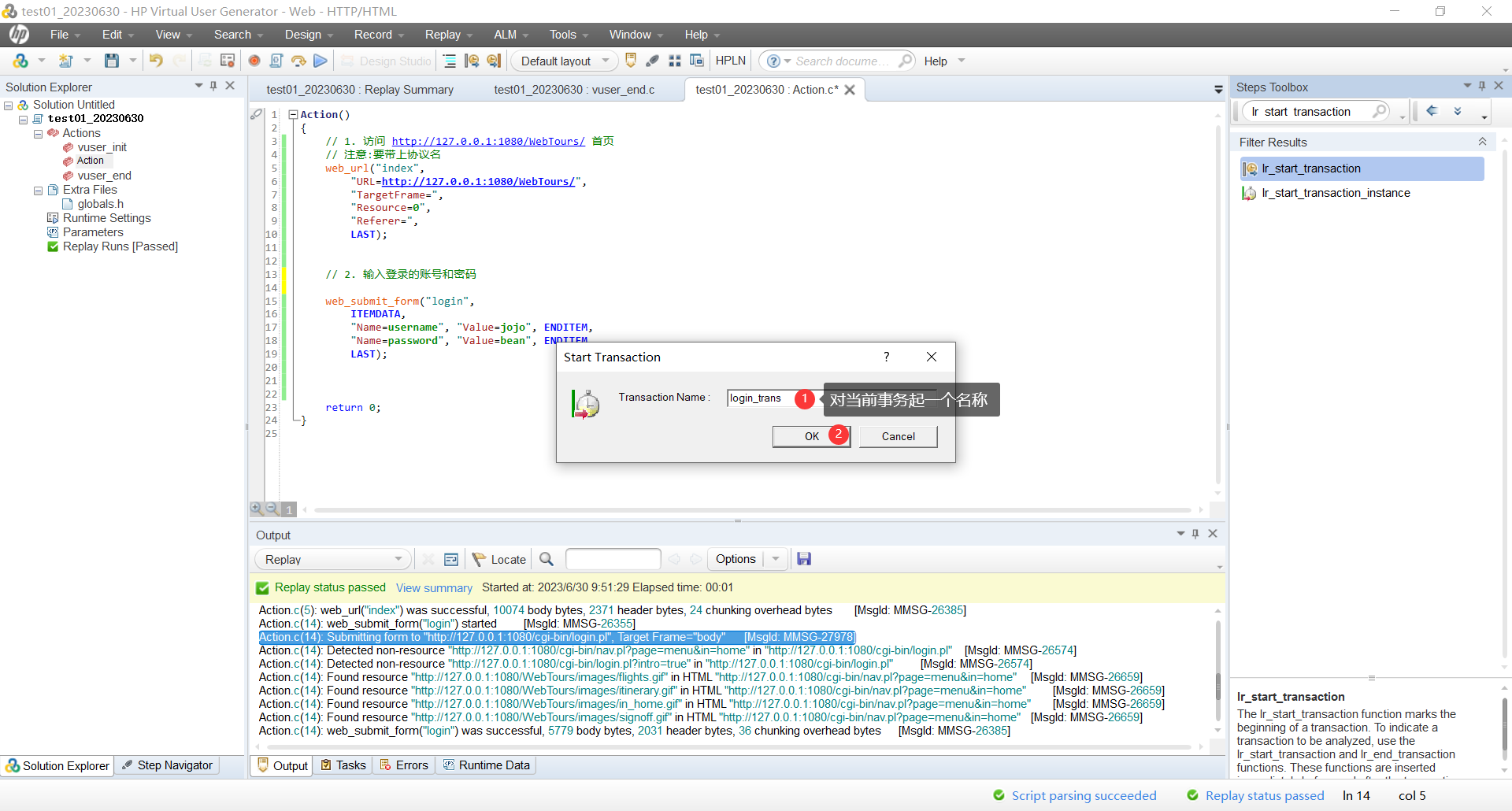Click OK in Start Transaction dialog

pos(811,436)
